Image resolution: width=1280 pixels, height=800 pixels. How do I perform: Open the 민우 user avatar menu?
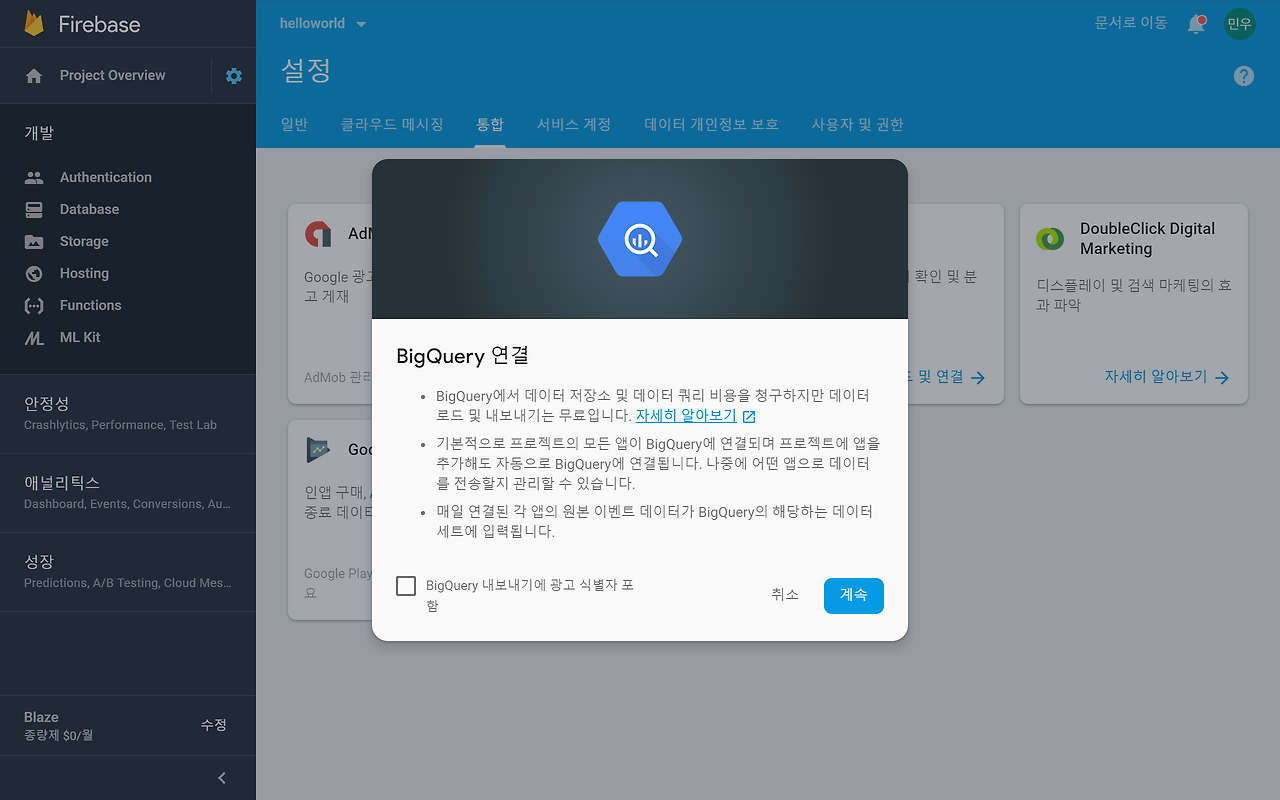(1239, 23)
